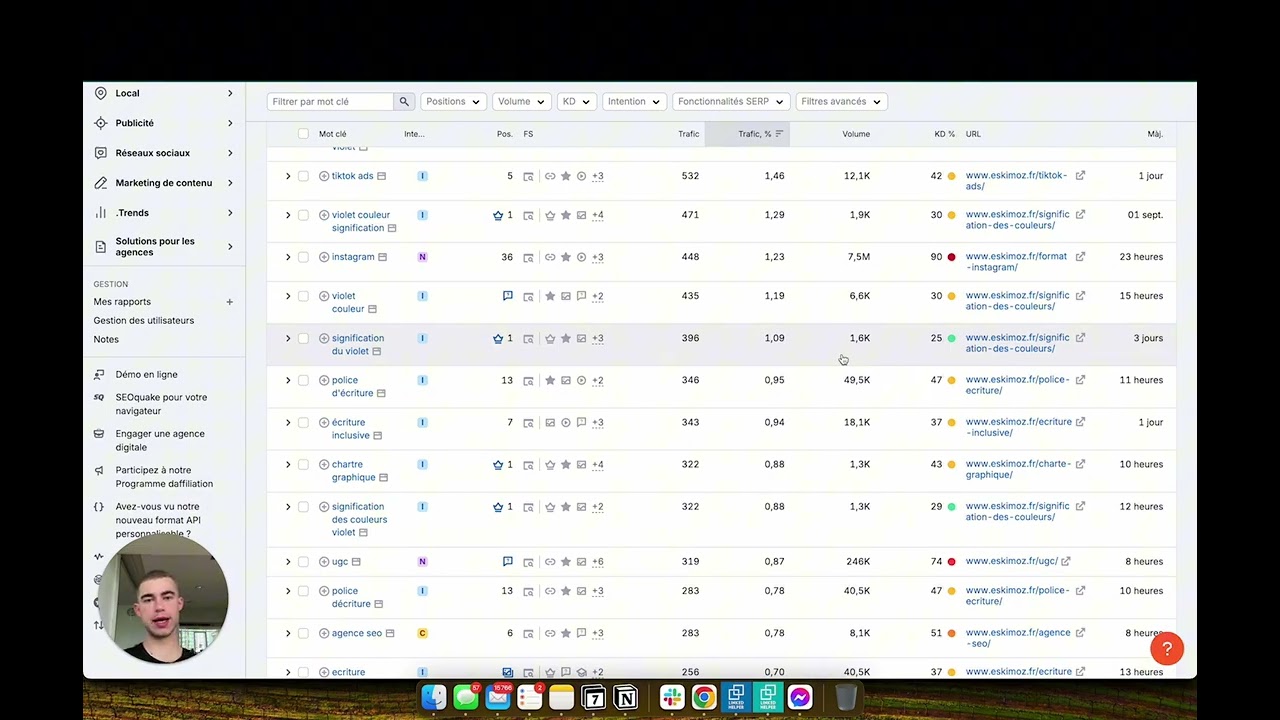The image size is (1280, 720).
Task: Tick the checkbox for instagram row
Action: tap(303, 257)
